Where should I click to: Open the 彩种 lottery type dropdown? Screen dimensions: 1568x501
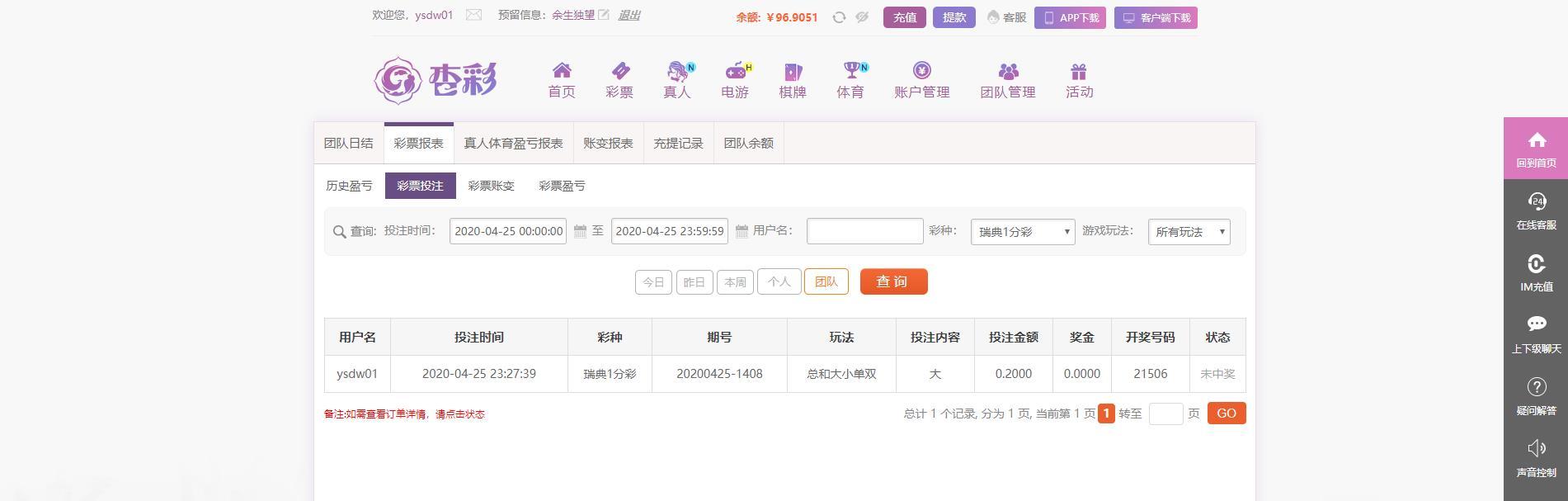(x=1023, y=232)
